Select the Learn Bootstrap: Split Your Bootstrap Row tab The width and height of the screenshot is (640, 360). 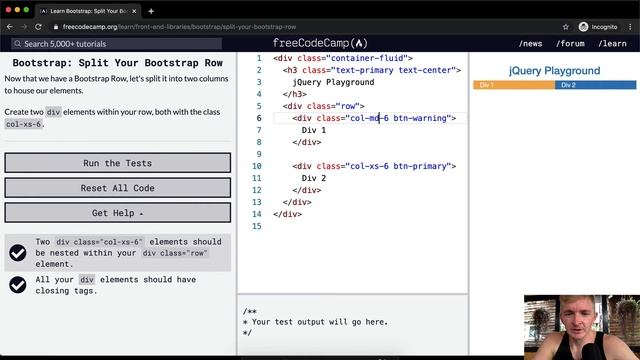(x=88, y=11)
